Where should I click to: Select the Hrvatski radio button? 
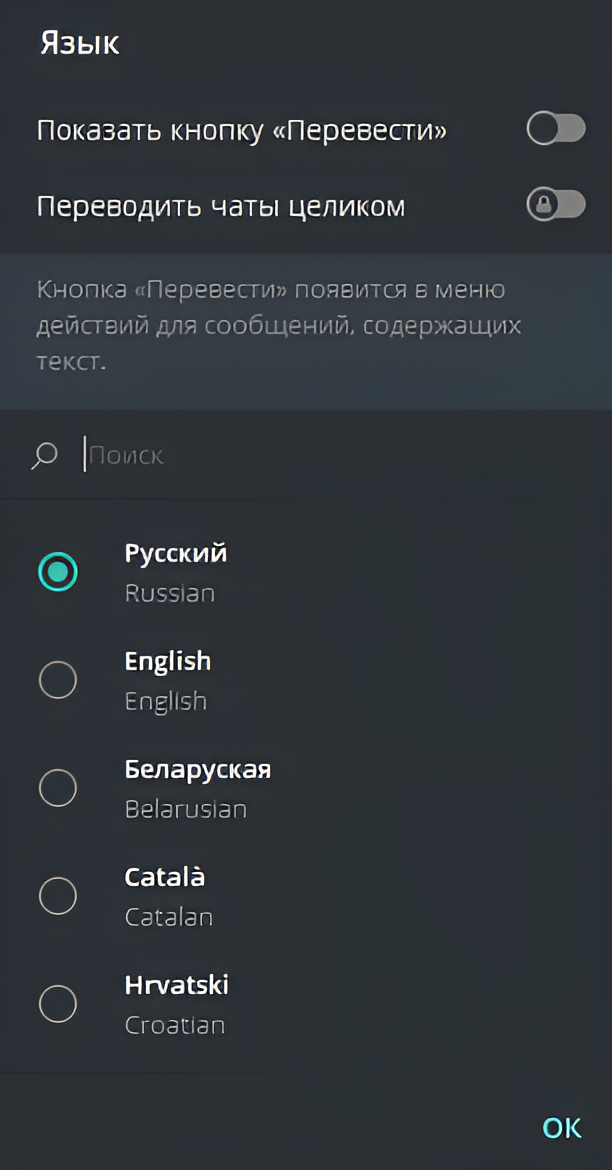[58, 1004]
